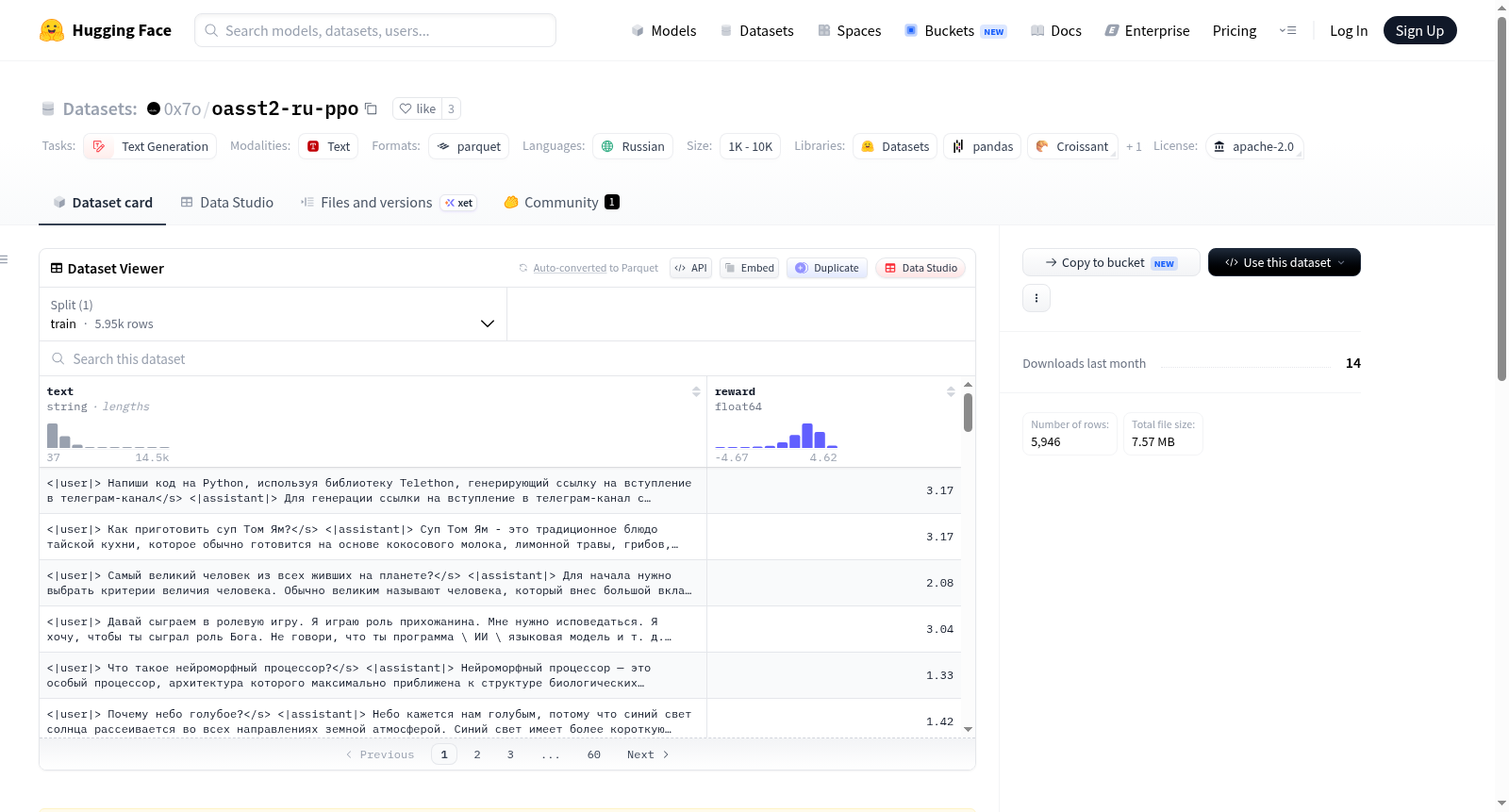1509x812 pixels.
Task: Click Auto-converted to Parquet link
Action: pyautogui.click(x=595, y=269)
